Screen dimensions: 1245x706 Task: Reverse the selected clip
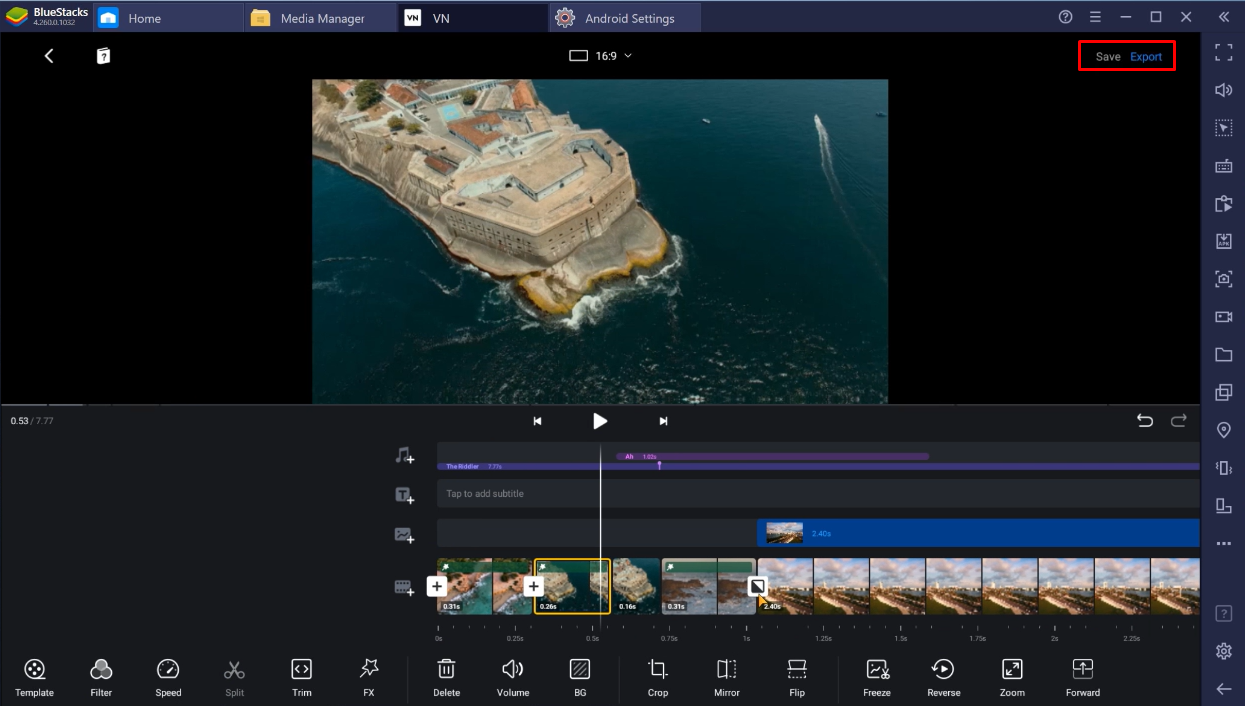pyautogui.click(x=942, y=677)
